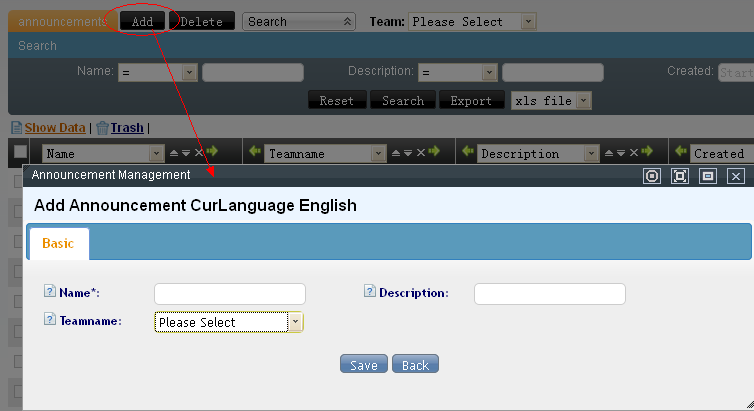Image resolution: width=754 pixels, height=411 pixels.
Task: Open the Team 'Please Select' dropdown
Action: click(472, 21)
